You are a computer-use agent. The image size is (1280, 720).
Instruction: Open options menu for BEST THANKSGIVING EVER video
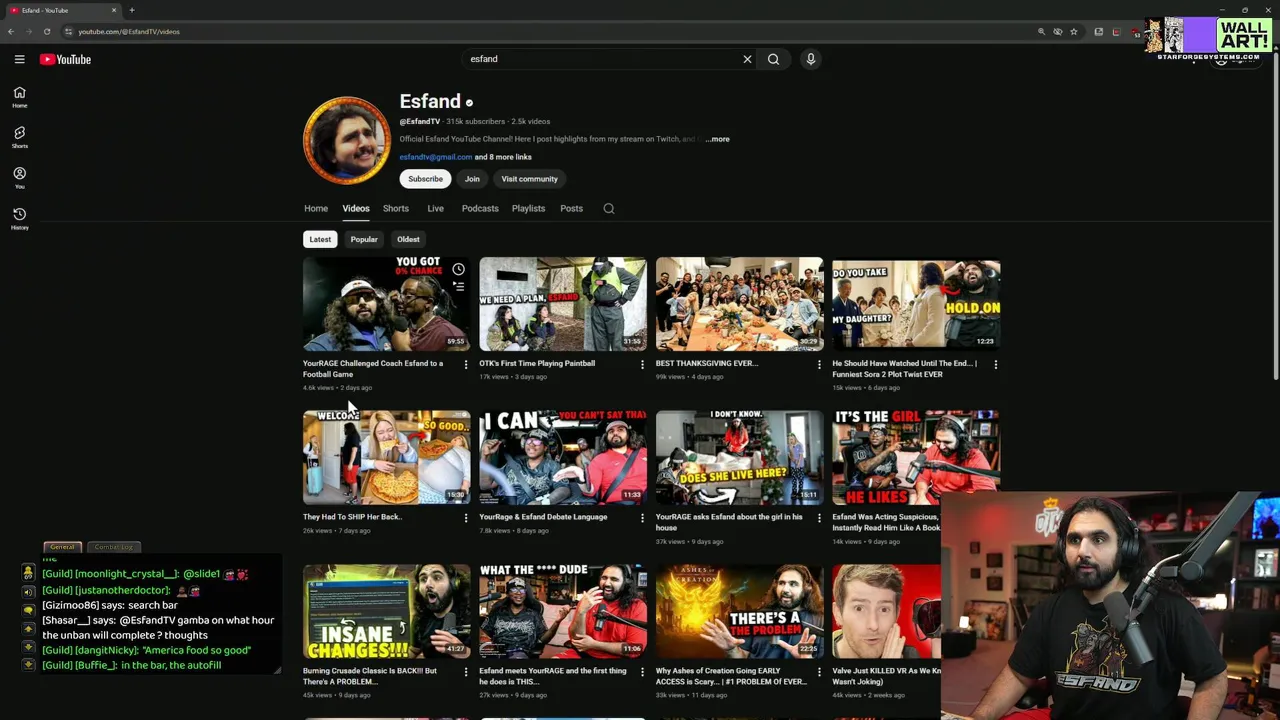click(819, 364)
